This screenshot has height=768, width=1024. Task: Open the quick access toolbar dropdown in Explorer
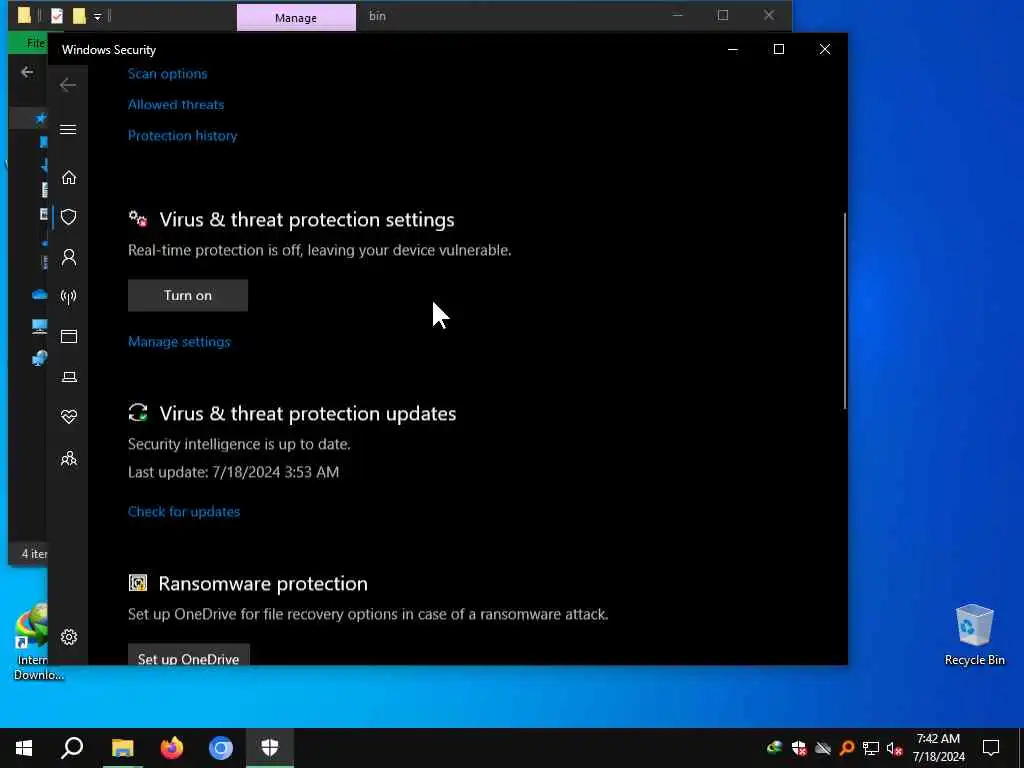97,16
